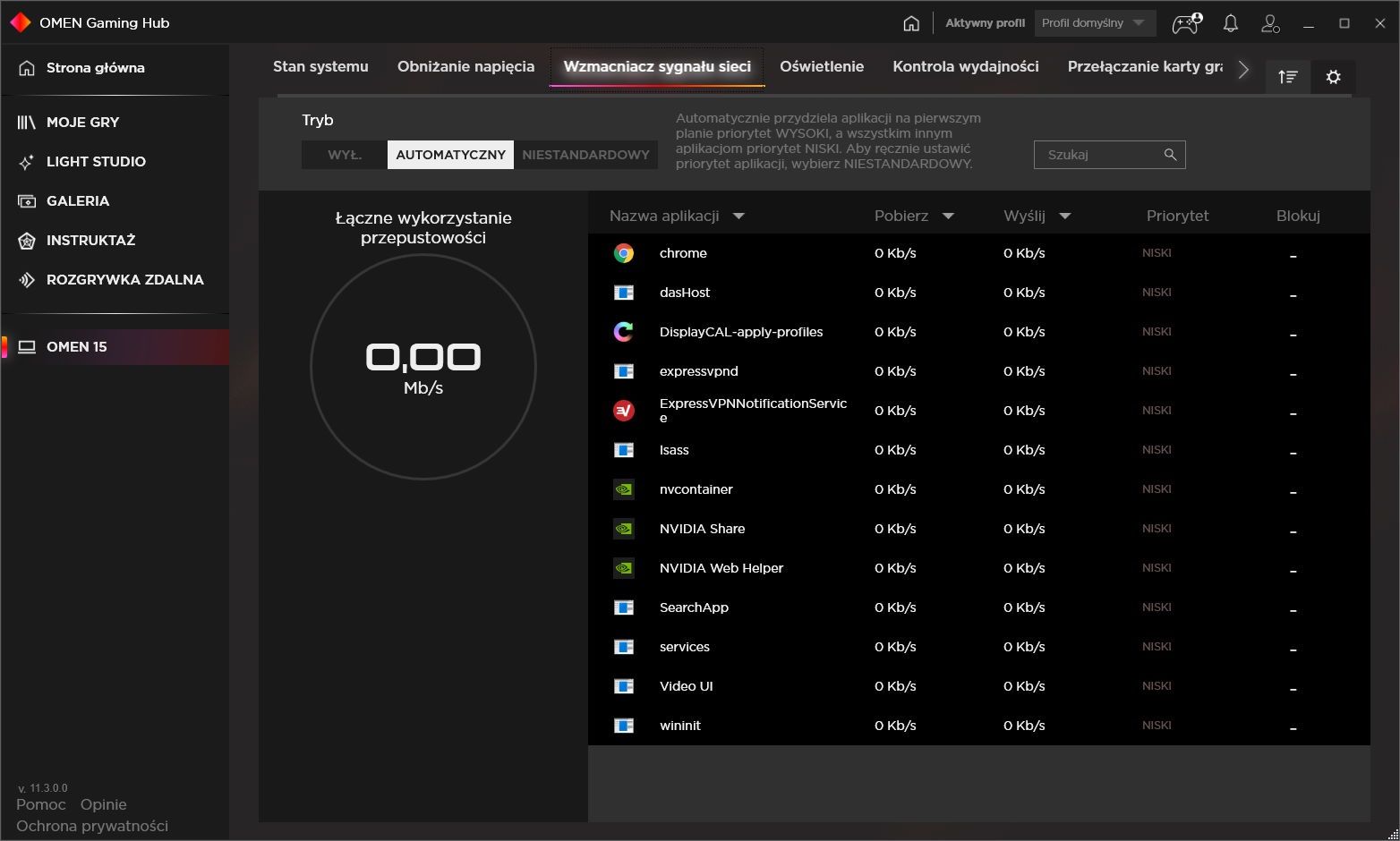Open the game controller icon in title bar
The height and width of the screenshot is (841, 1400).
[x=1187, y=23]
